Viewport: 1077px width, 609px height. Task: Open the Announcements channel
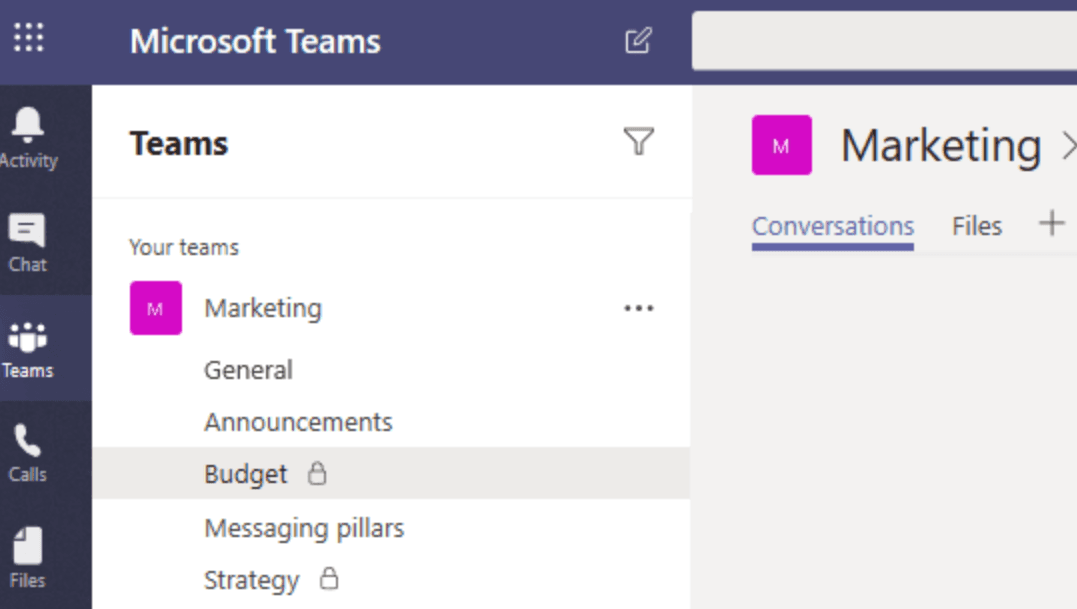pos(298,422)
